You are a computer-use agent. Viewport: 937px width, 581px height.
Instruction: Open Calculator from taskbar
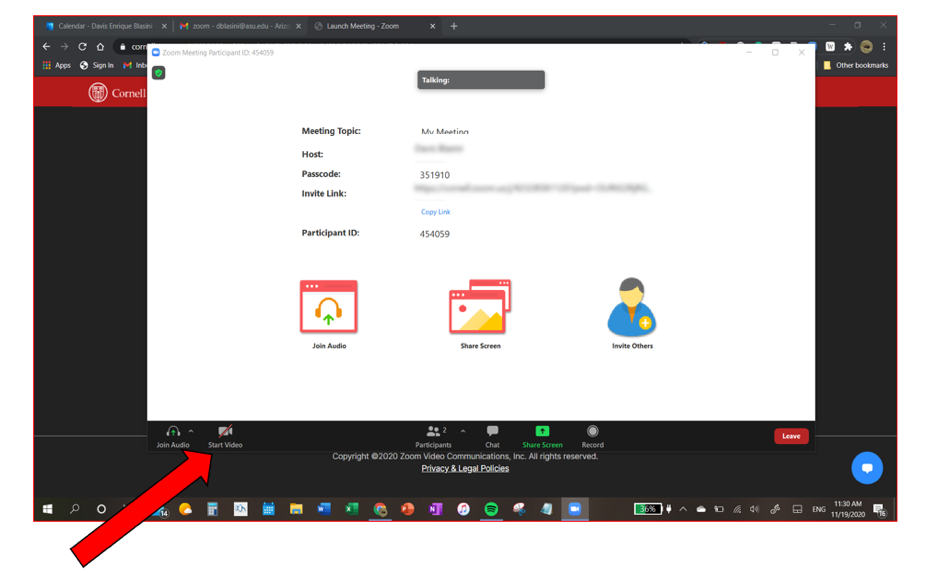[212, 509]
